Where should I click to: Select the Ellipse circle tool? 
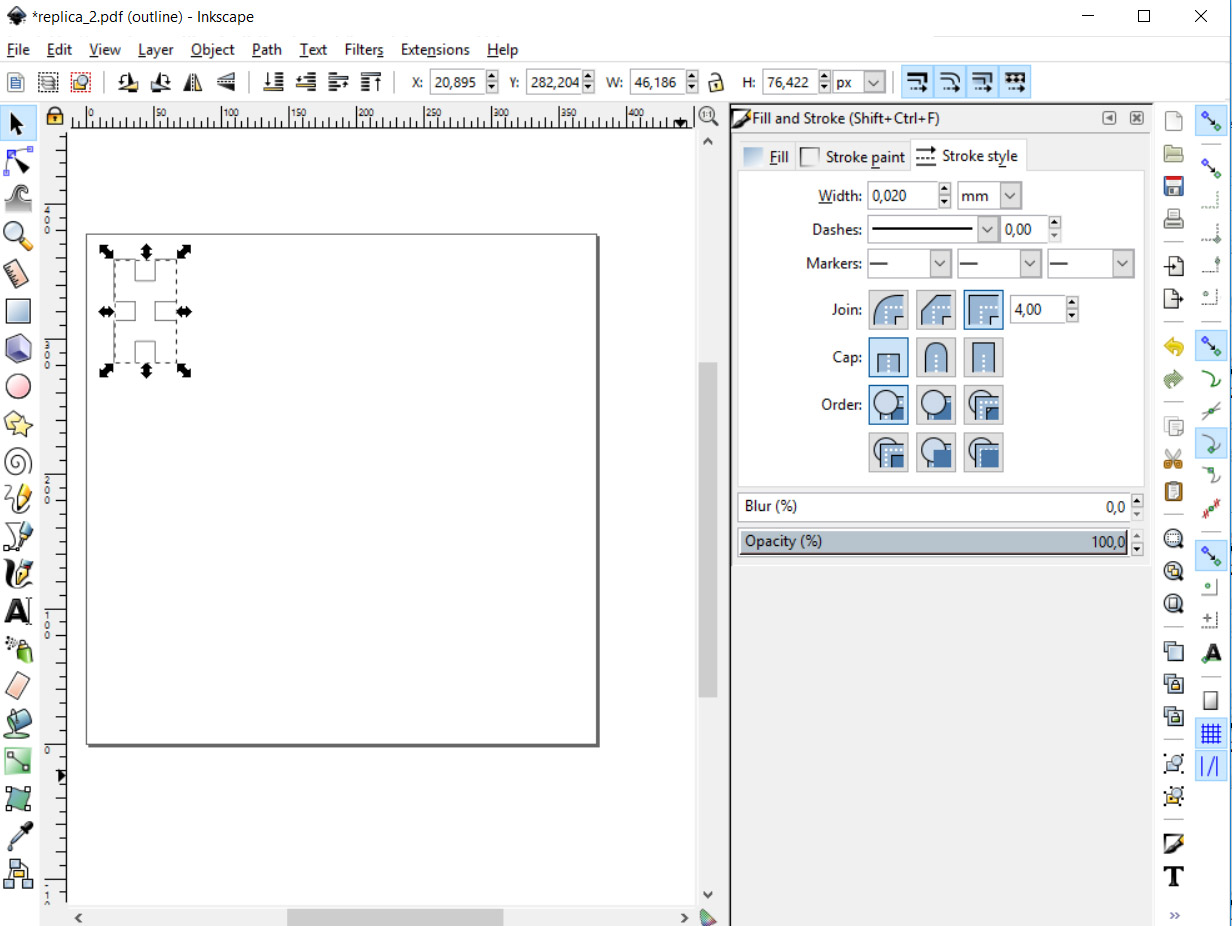tap(18, 386)
